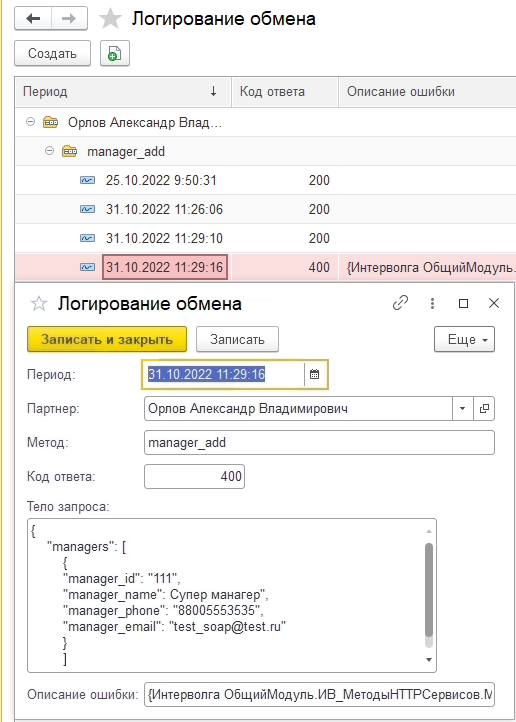Click scroll-down arrow of Тело запроса
This screenshot has width=516, height=722.
(429, 660)
